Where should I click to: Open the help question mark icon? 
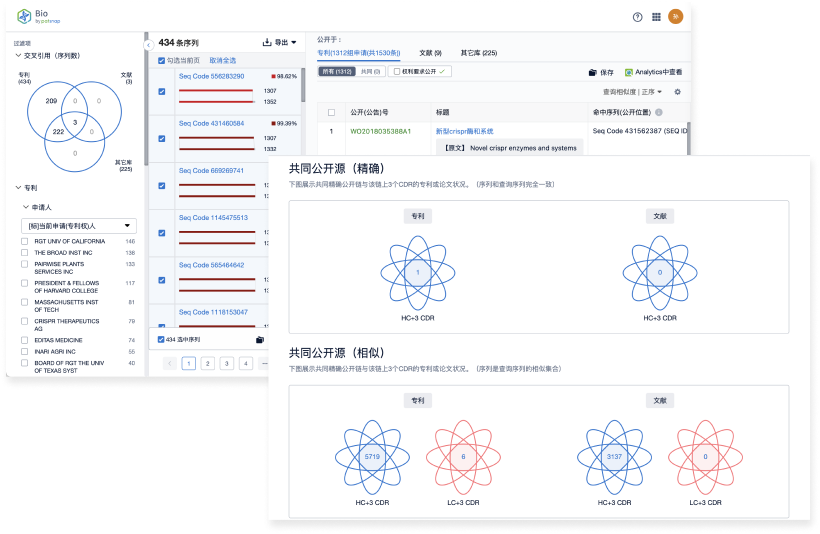(x=638, y=17)
